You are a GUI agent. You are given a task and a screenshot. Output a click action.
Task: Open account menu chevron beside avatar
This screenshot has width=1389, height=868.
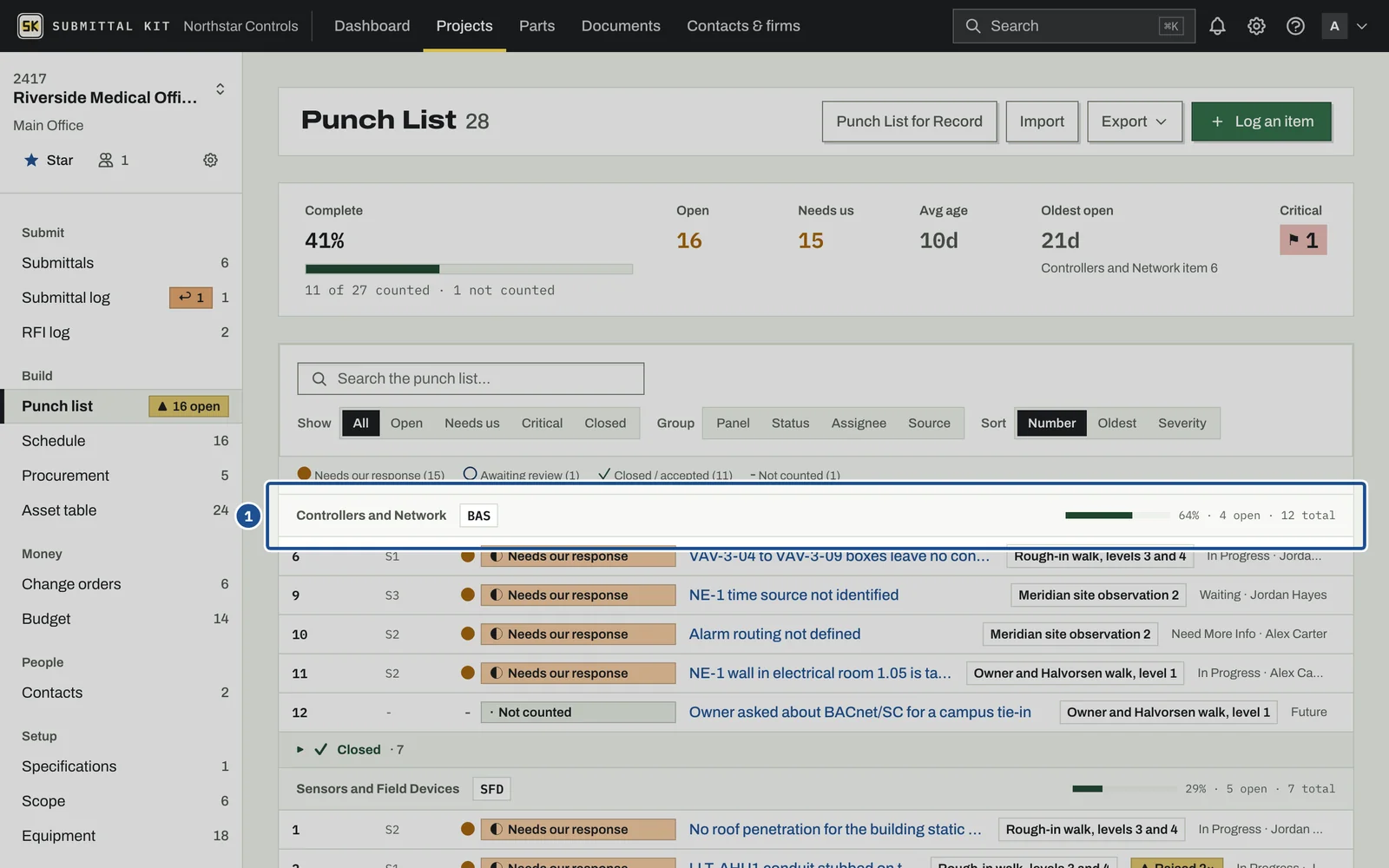pyautogui.click(x=1362, y=26)
